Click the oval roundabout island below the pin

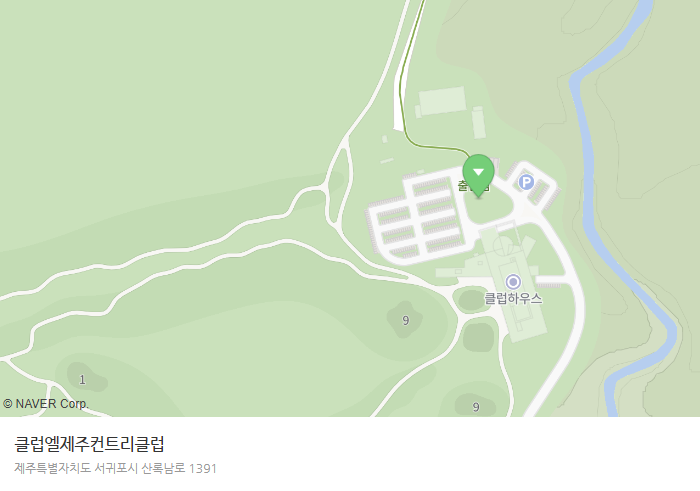(488, 204)
